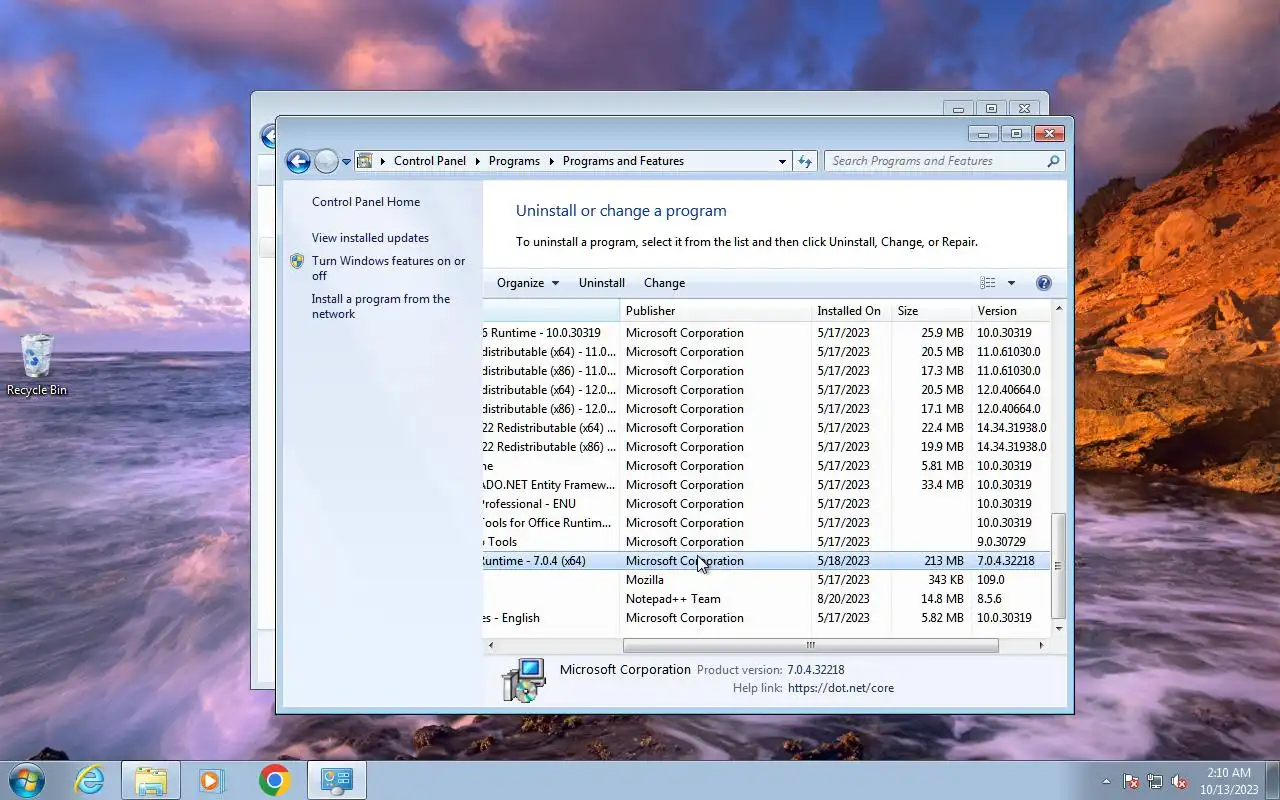This screenshot has height=800, width=1280.
Task: Select the row ending in 'es - English'
Action: pyautogui.click(x=766, y=618)
